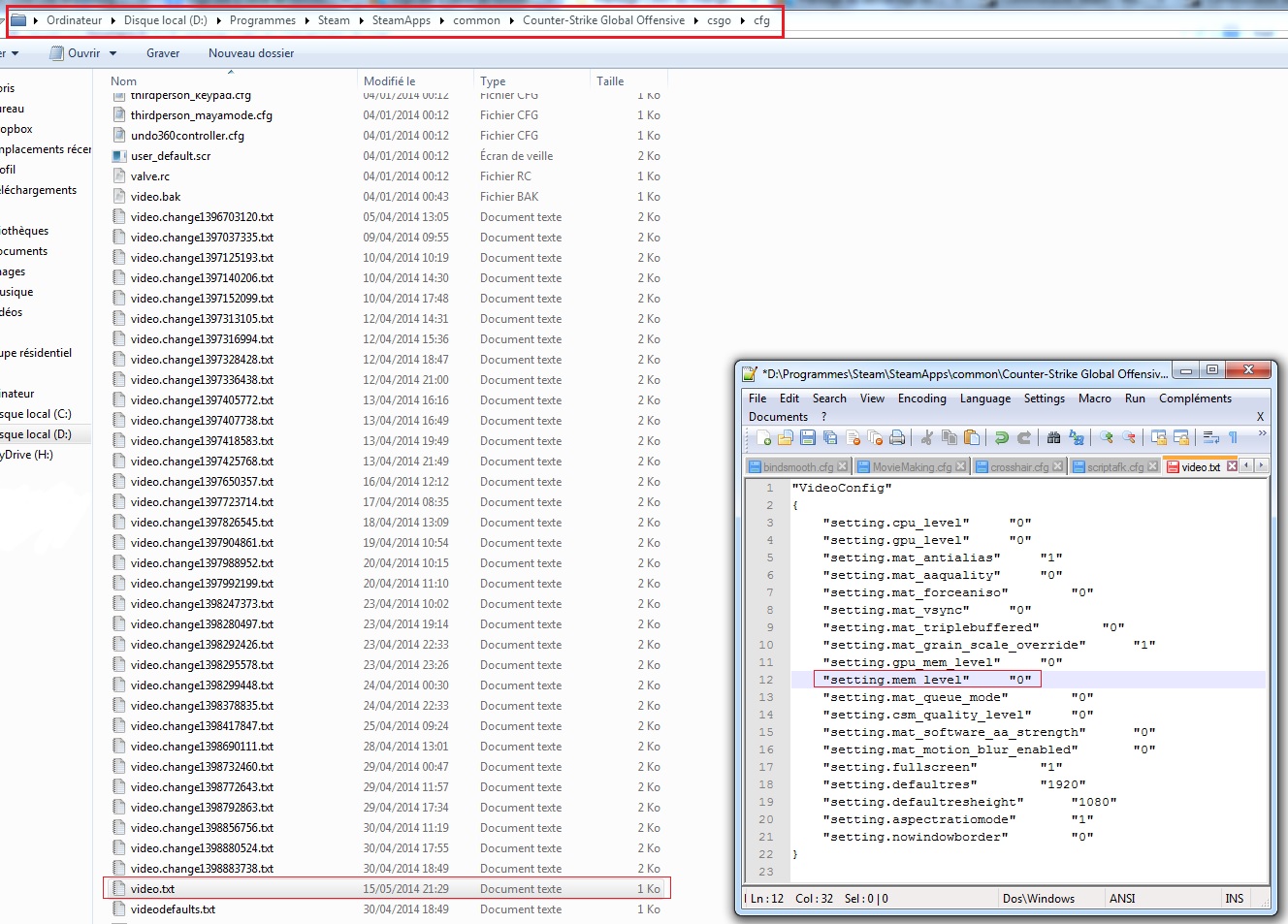Click the New file icon in Notepad++
This screenshot has width=1288, height=924.
click(x=764, y=438)
